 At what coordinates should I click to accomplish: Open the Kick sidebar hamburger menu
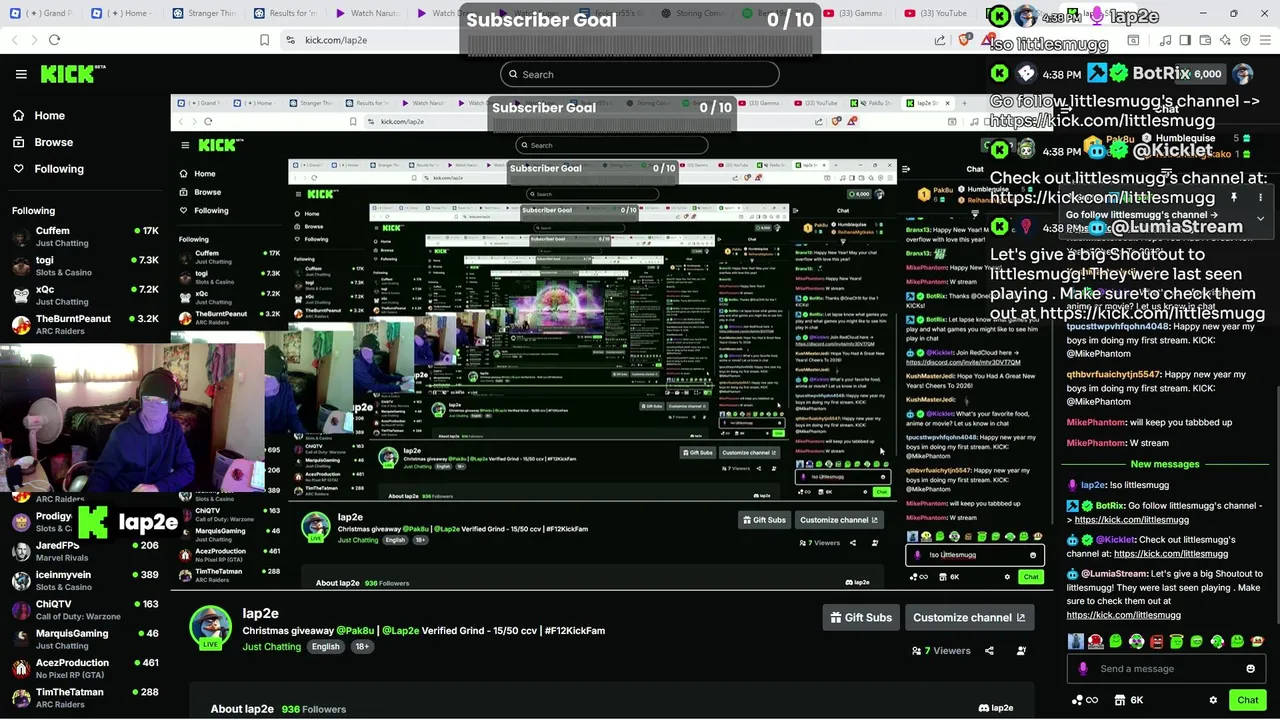click(21, 74)
